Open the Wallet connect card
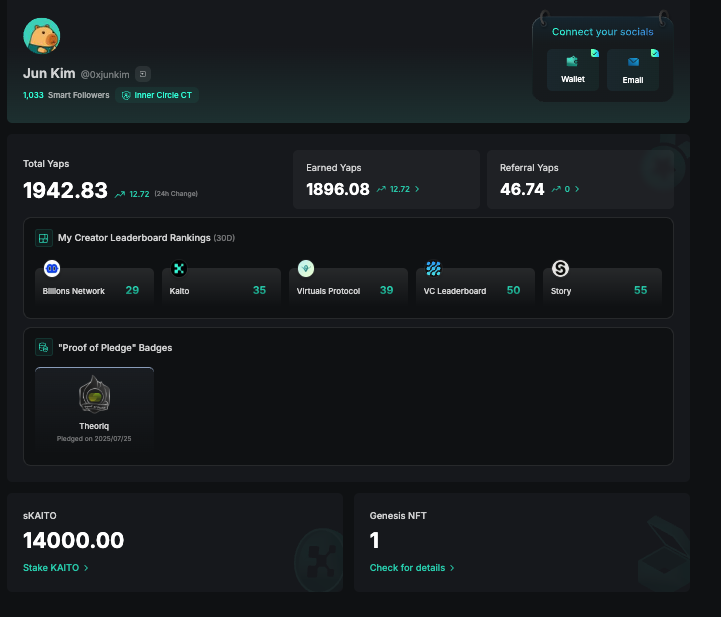Screen dimensions: 721x617 click(x=573, y=69)
